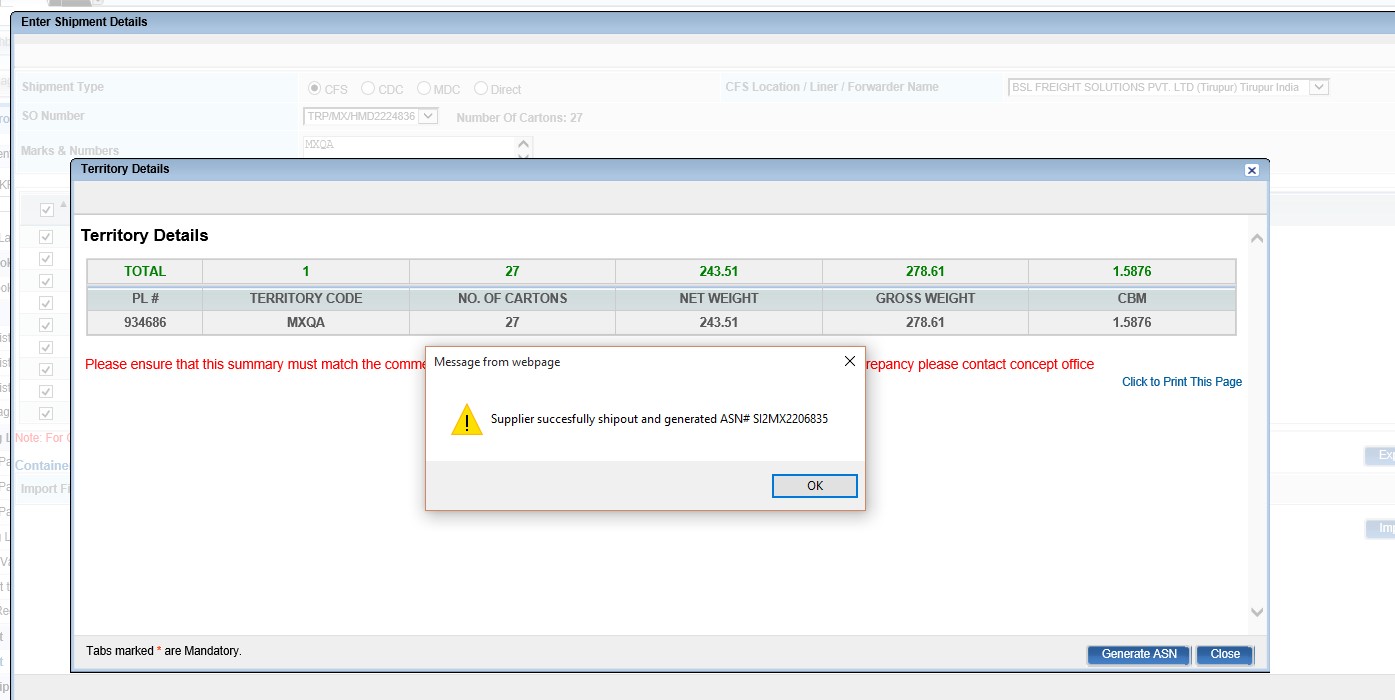Click the Marks & Numbers text field
This screenshot has height=700, width=1395.
coord(408,145)
